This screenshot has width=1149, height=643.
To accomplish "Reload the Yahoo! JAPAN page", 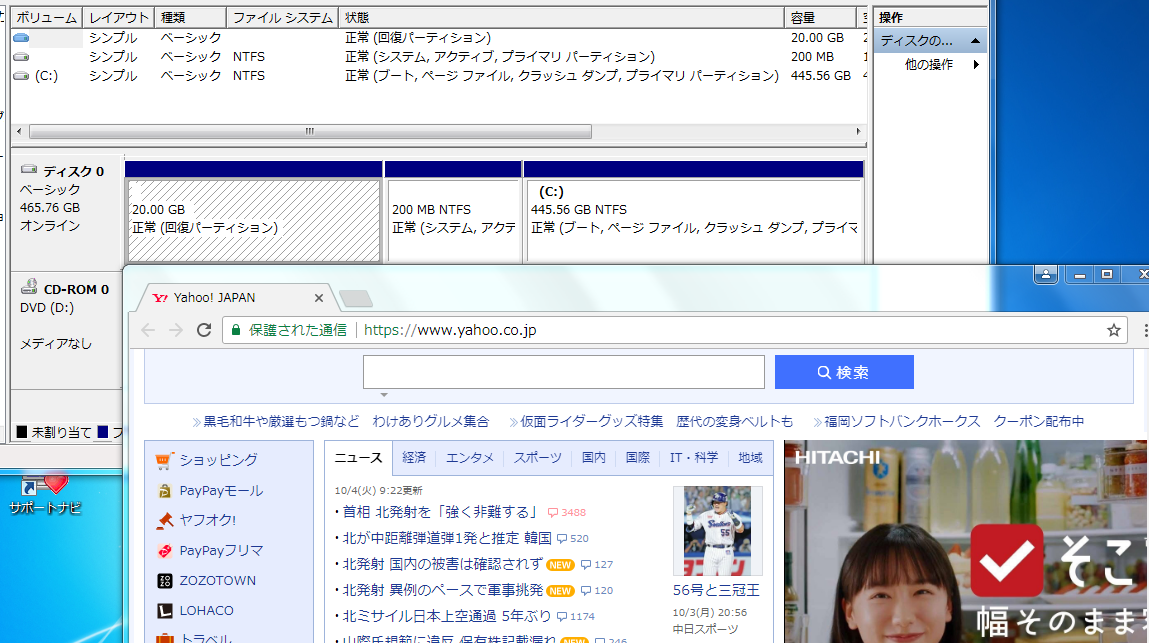I will click(204, 330).
